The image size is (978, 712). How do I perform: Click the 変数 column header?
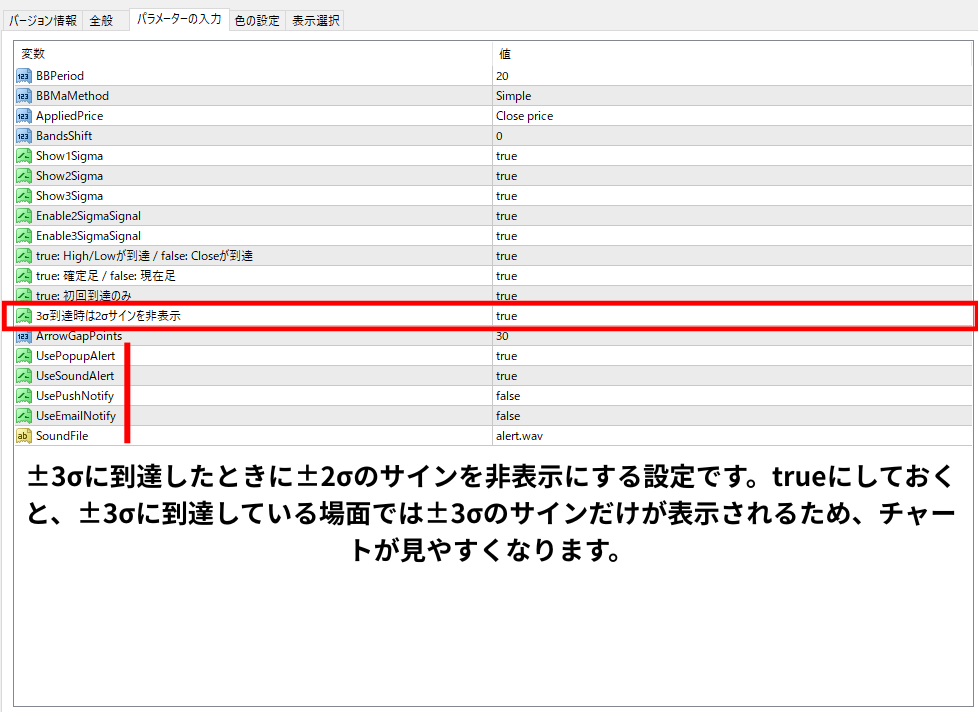click(33, 54)
